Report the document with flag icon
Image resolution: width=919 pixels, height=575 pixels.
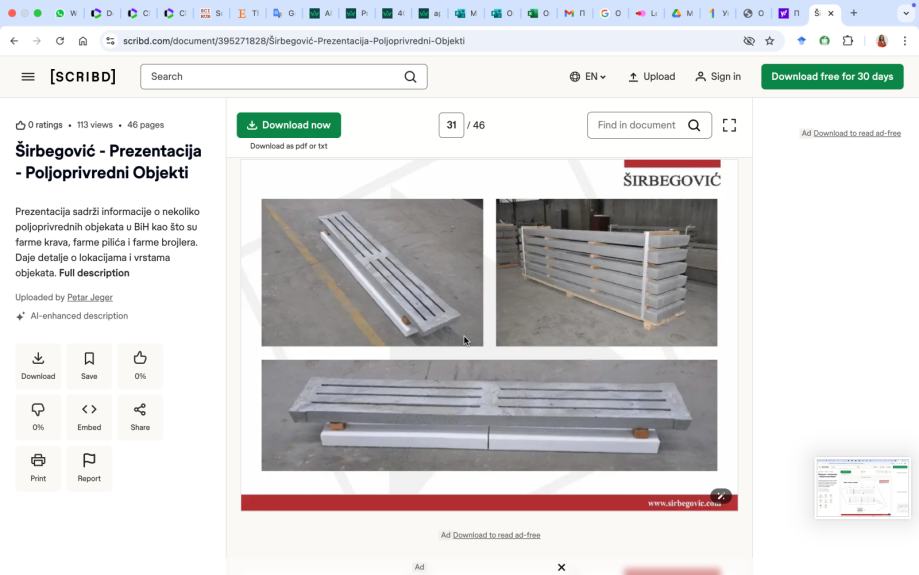[89, 468]
